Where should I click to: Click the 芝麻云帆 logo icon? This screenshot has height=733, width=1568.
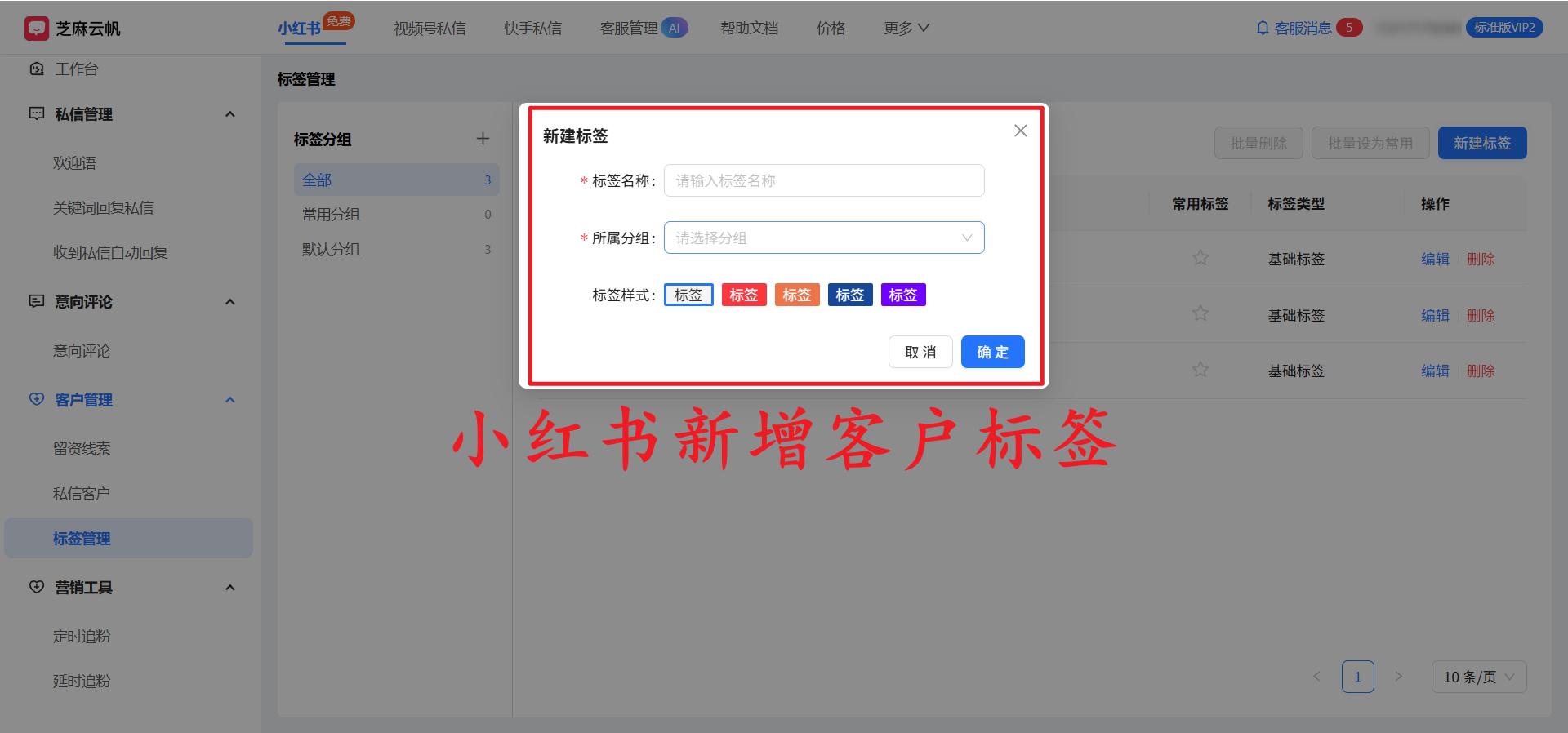(37, 29)
